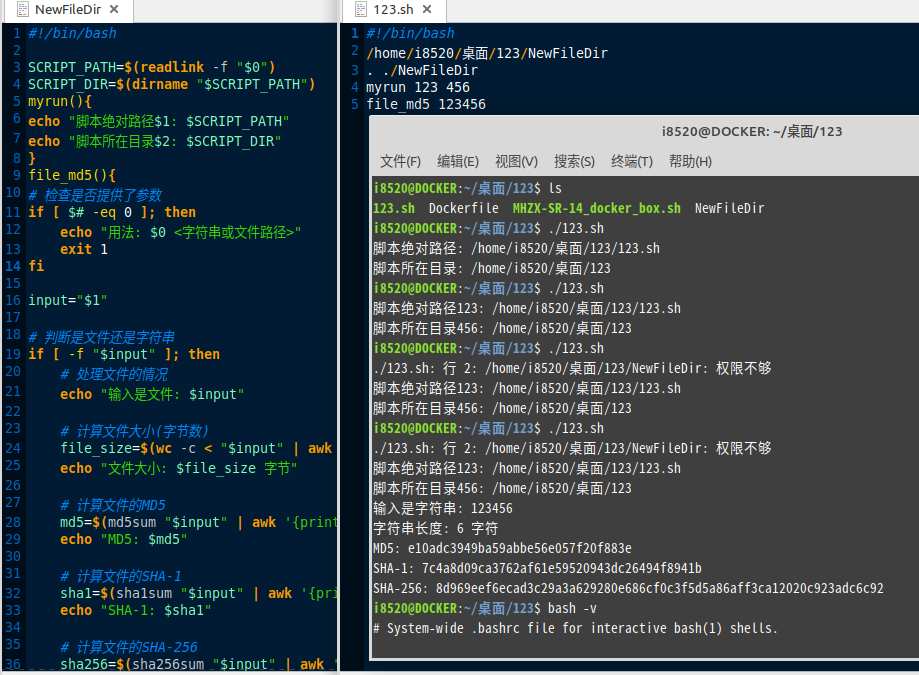Click the comment 计算文件的SHA-256

[x=129, y=647]
